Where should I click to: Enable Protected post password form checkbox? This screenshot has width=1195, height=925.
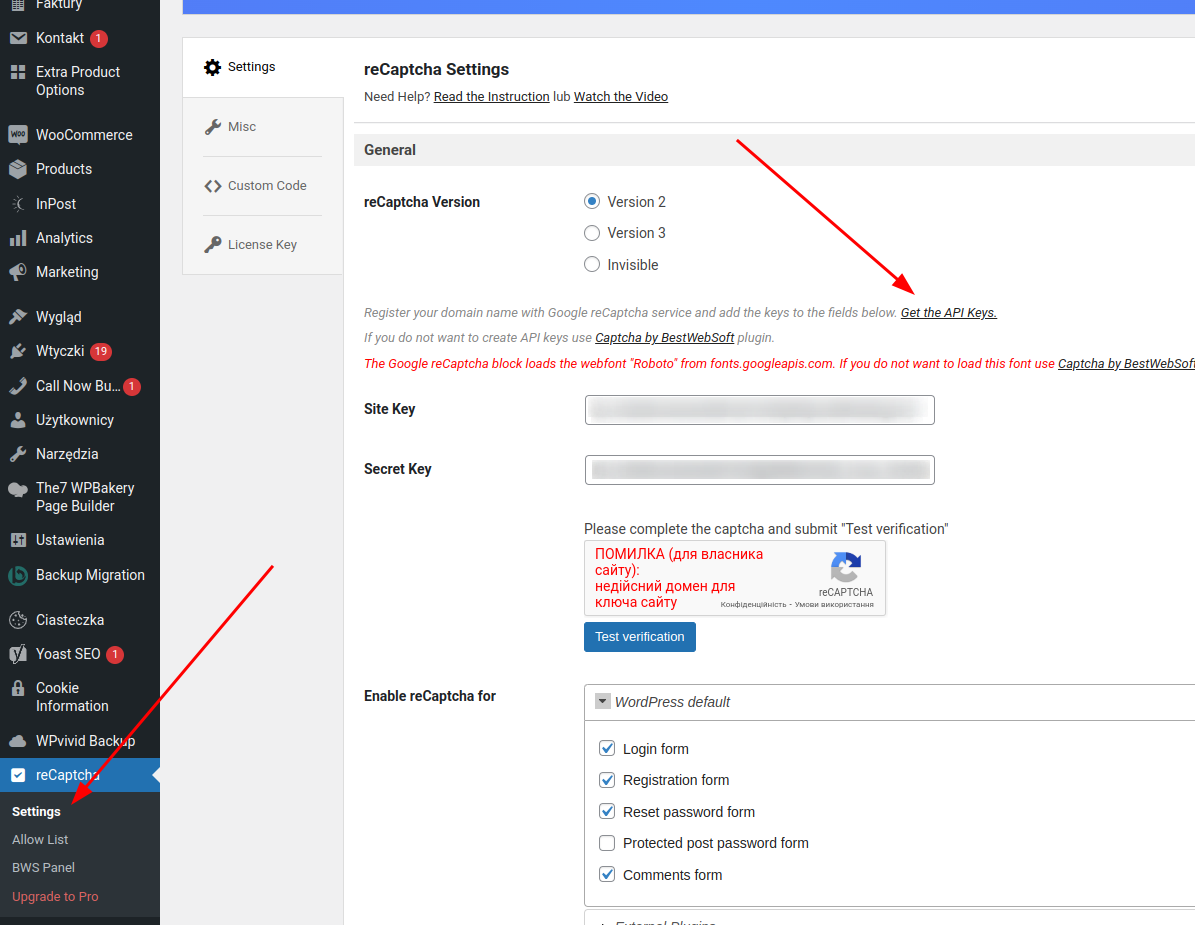coord(607,843)
